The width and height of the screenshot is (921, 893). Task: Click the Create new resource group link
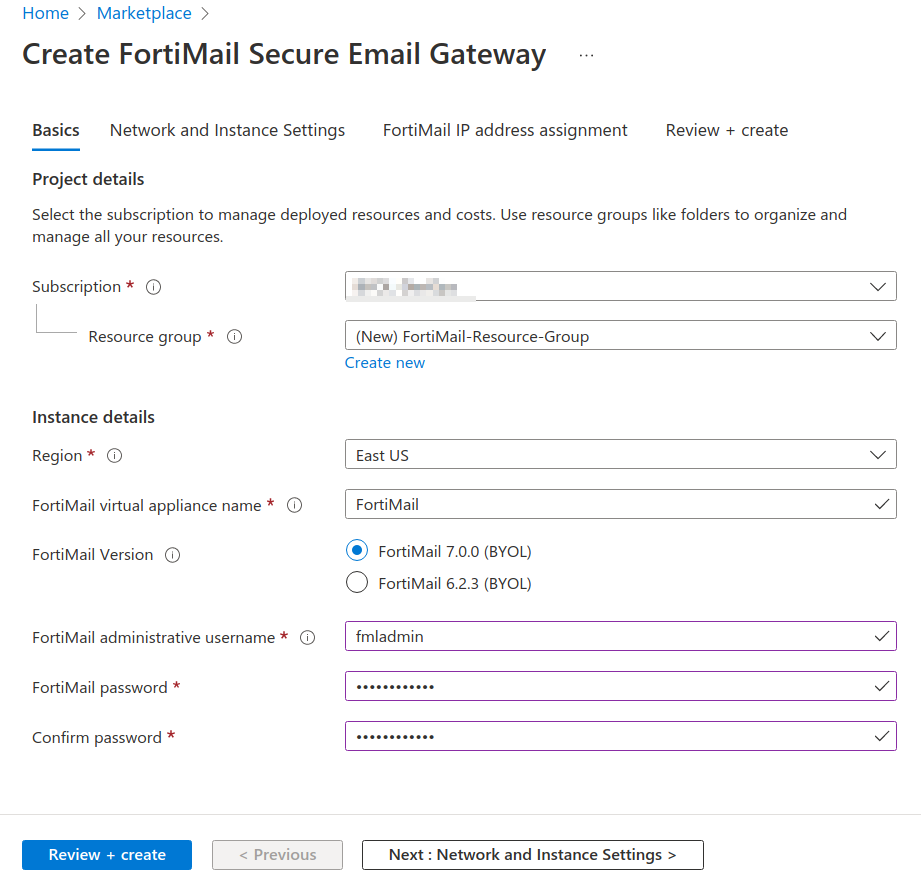click(x=385, y=363)
